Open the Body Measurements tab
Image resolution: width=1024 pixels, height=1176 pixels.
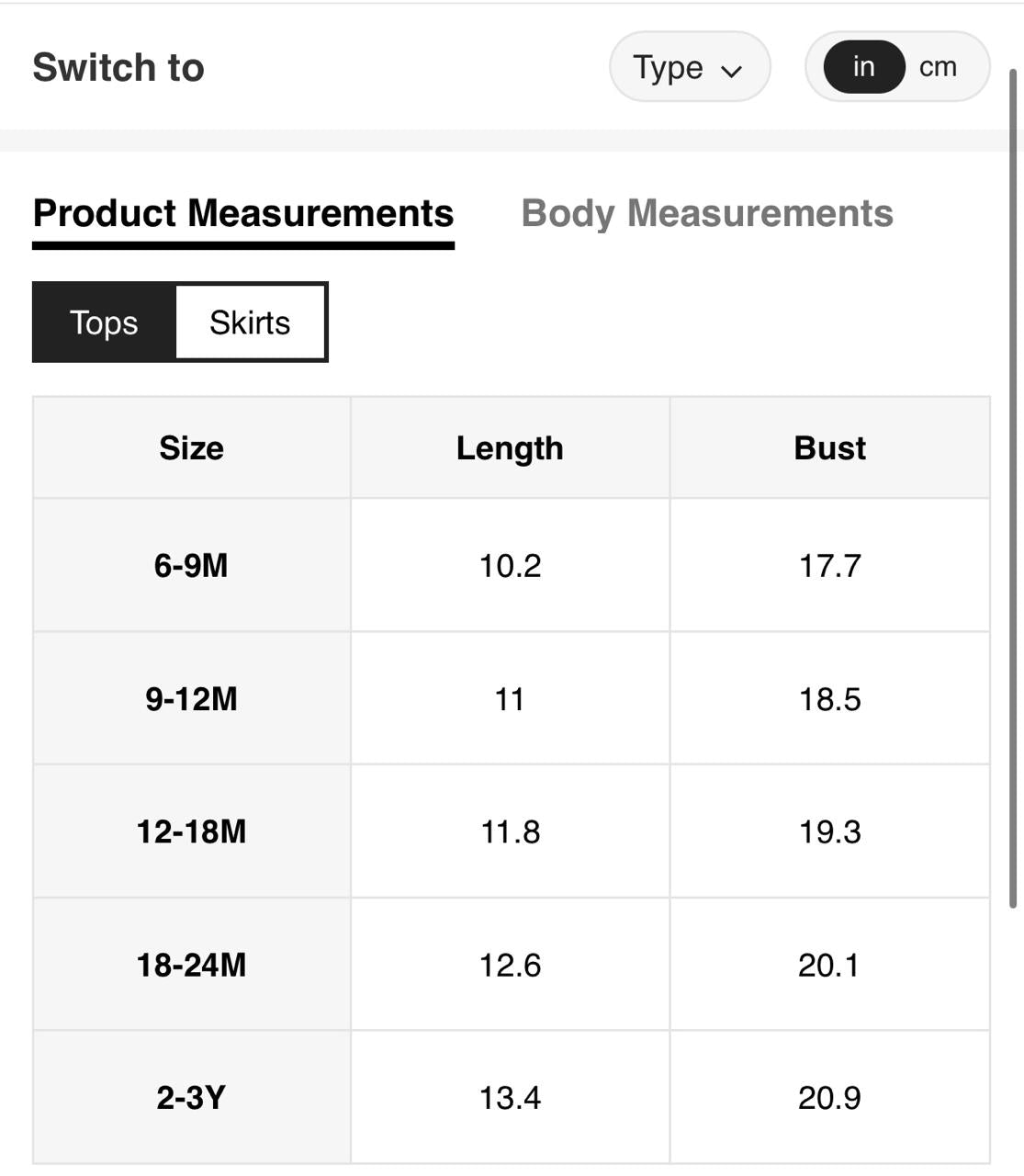(706, 213)
